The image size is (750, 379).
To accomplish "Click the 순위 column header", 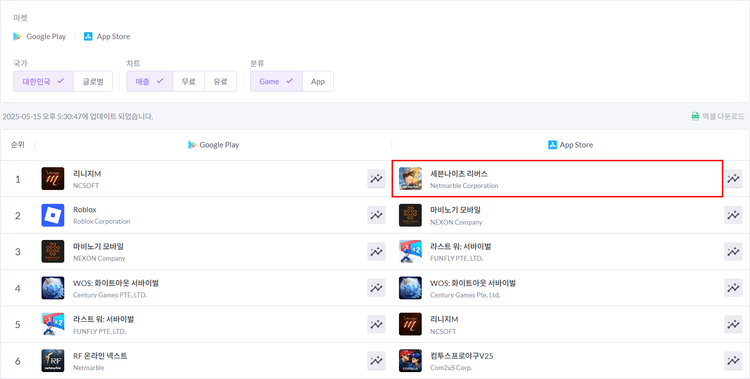I will pyautogui.click(x=18, y=145).
